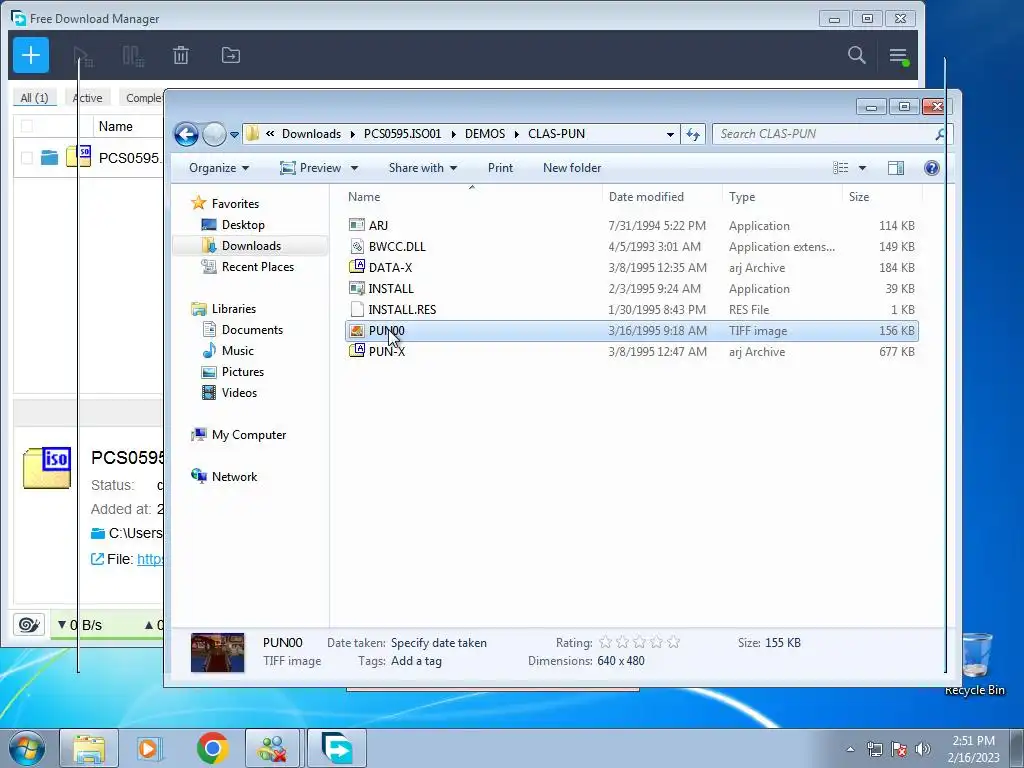Select DEMOS in the address breadcrumb
This screenshot has height=768, width=1024.
485,134
